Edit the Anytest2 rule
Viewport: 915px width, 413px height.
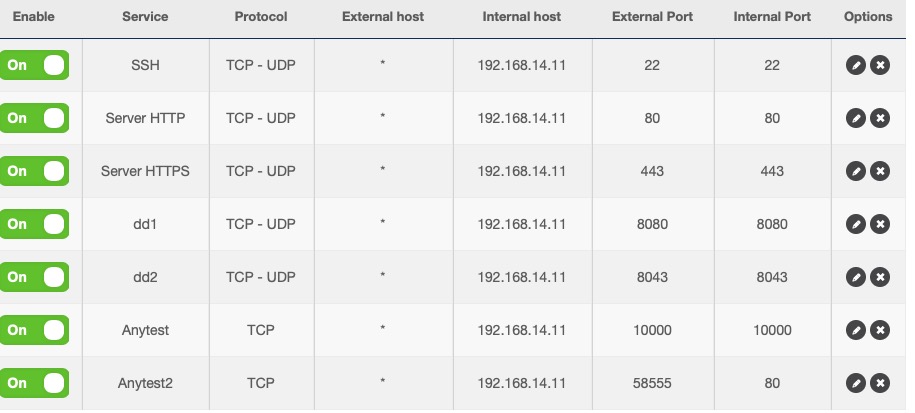[855, 383]
